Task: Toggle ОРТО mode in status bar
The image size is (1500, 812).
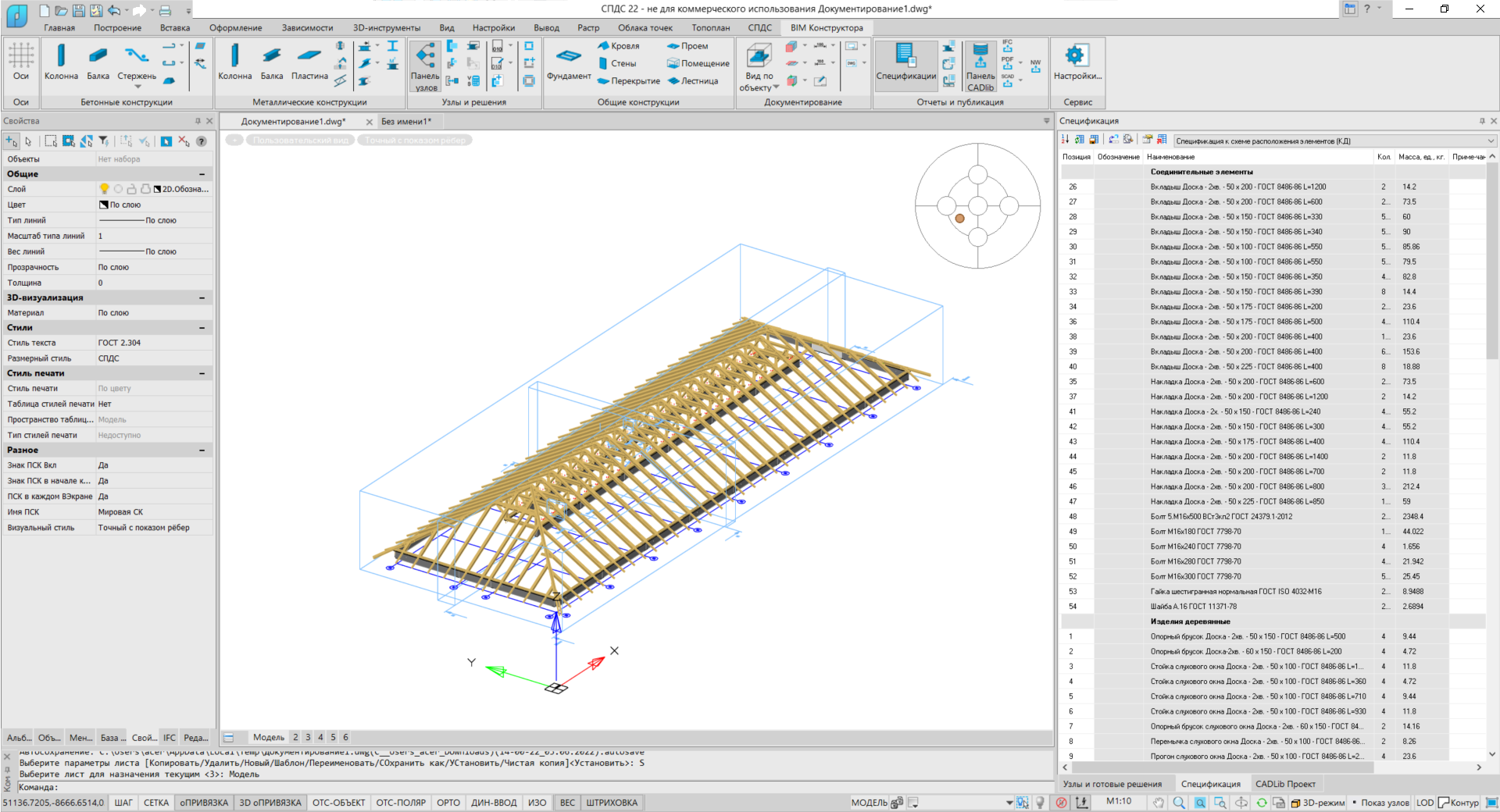Action: 448,803
